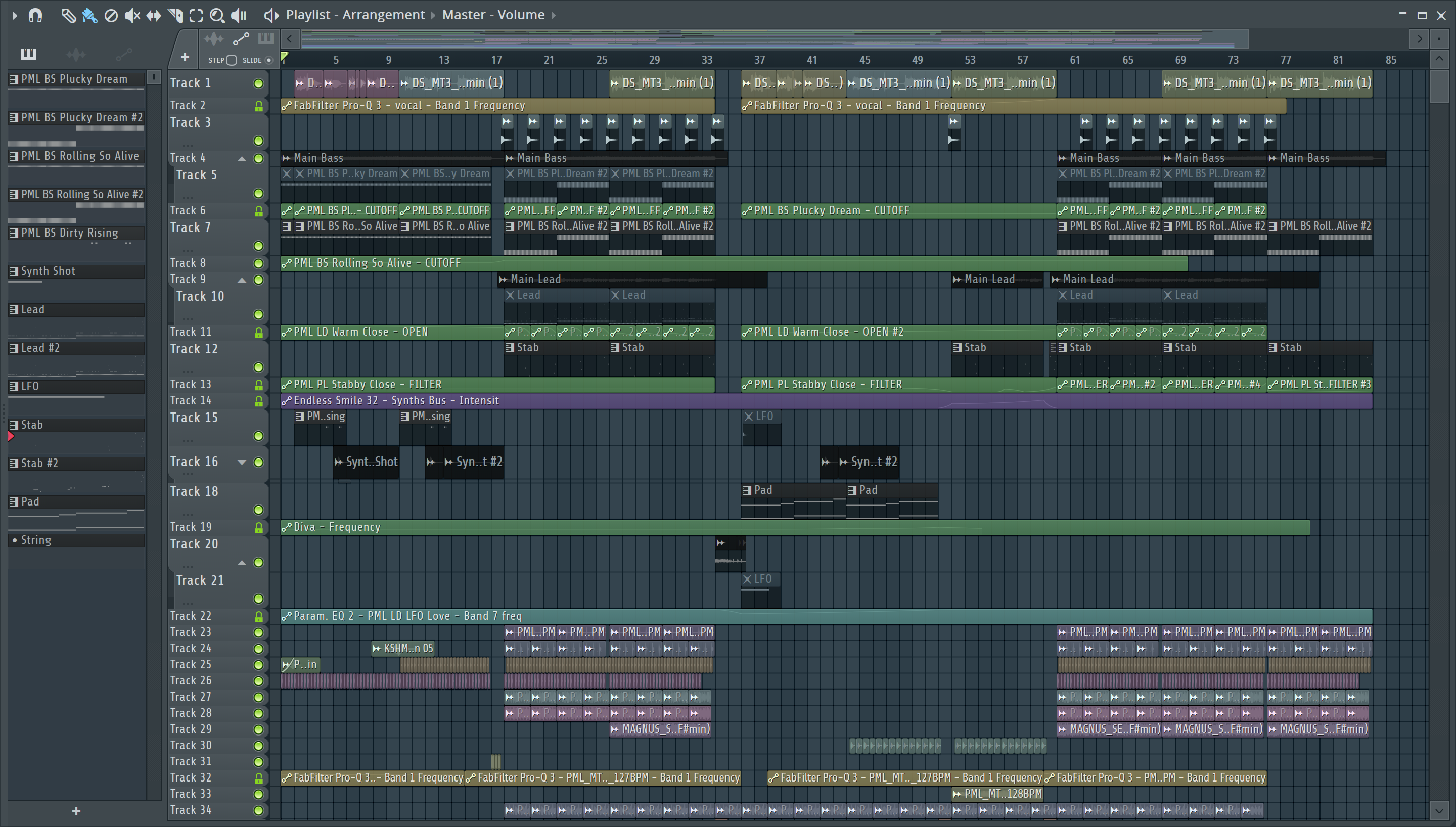Viewport: 1456px width, 827px height.
Task: Select Endless Smile 32 Synths Bus automation clip
Action: pyautogui.click(x=826, y=401)
